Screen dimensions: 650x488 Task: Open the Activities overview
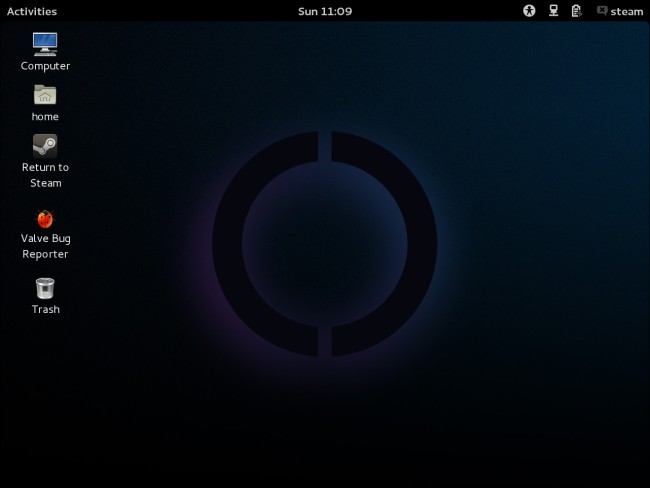click(32, 11)
